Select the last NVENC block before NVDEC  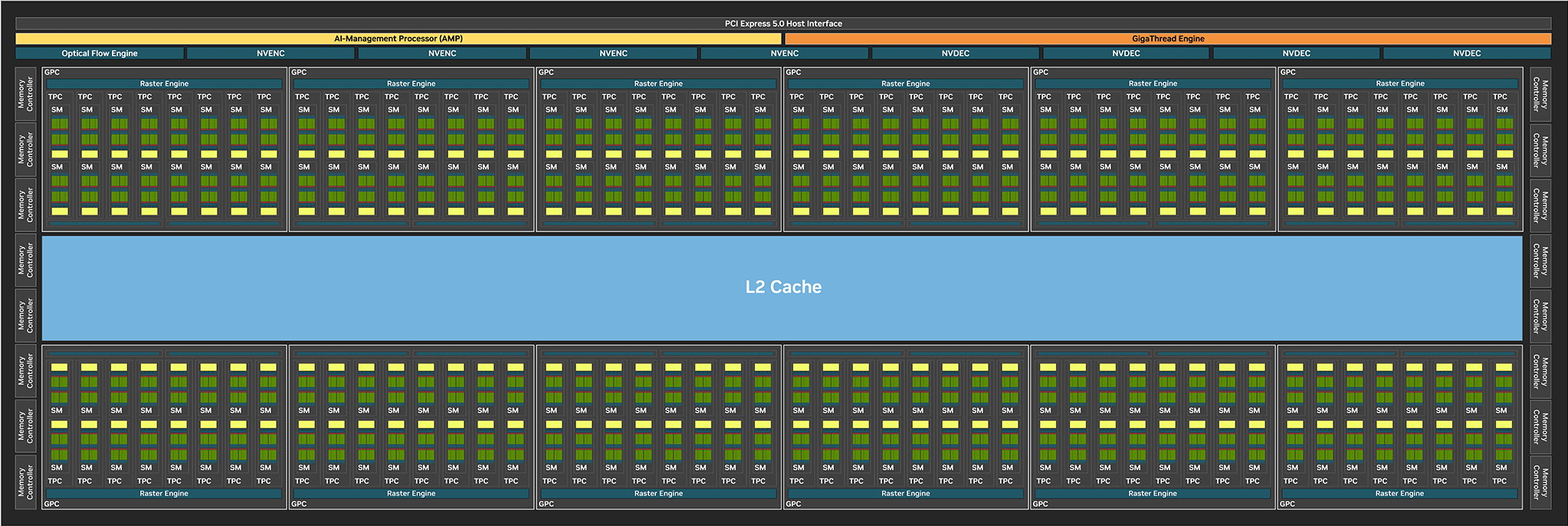[x=784, y=54]
